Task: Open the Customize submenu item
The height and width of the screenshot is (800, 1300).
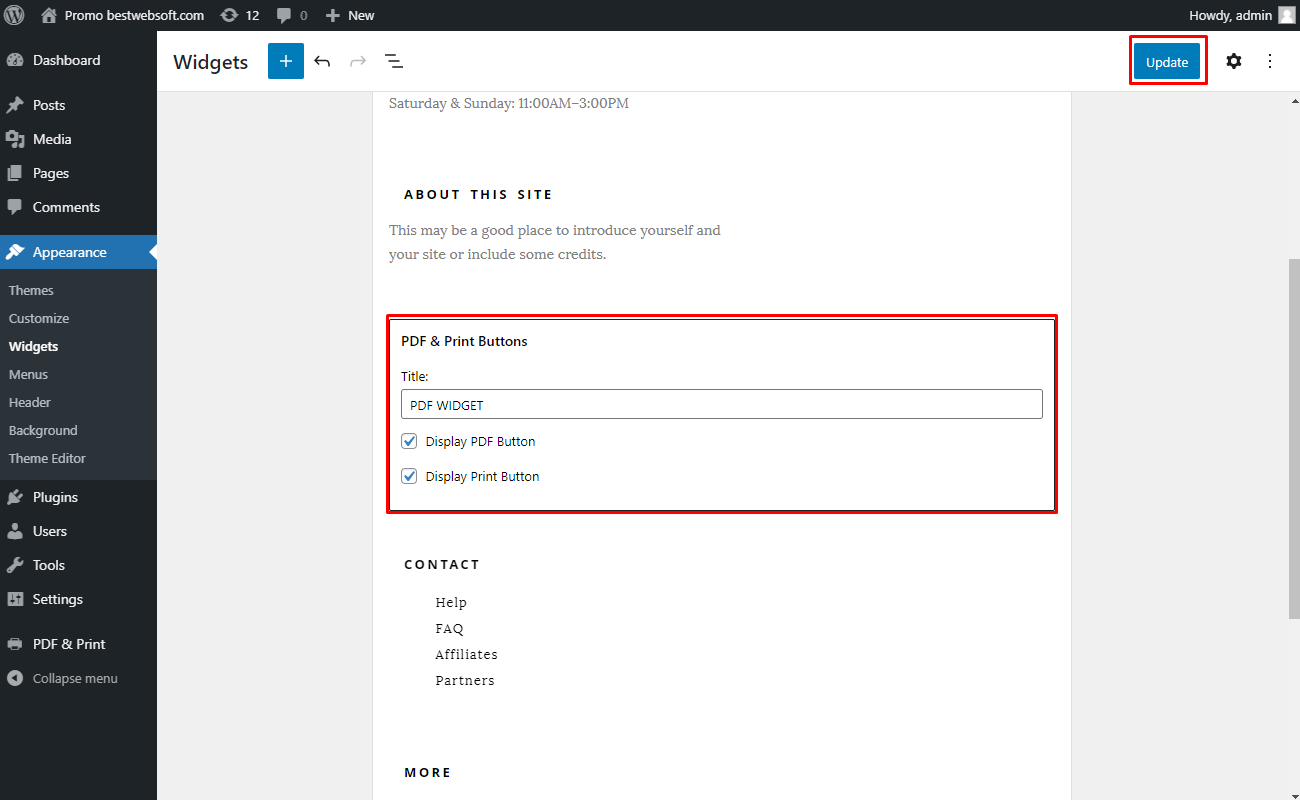Action: pos(39,318)
